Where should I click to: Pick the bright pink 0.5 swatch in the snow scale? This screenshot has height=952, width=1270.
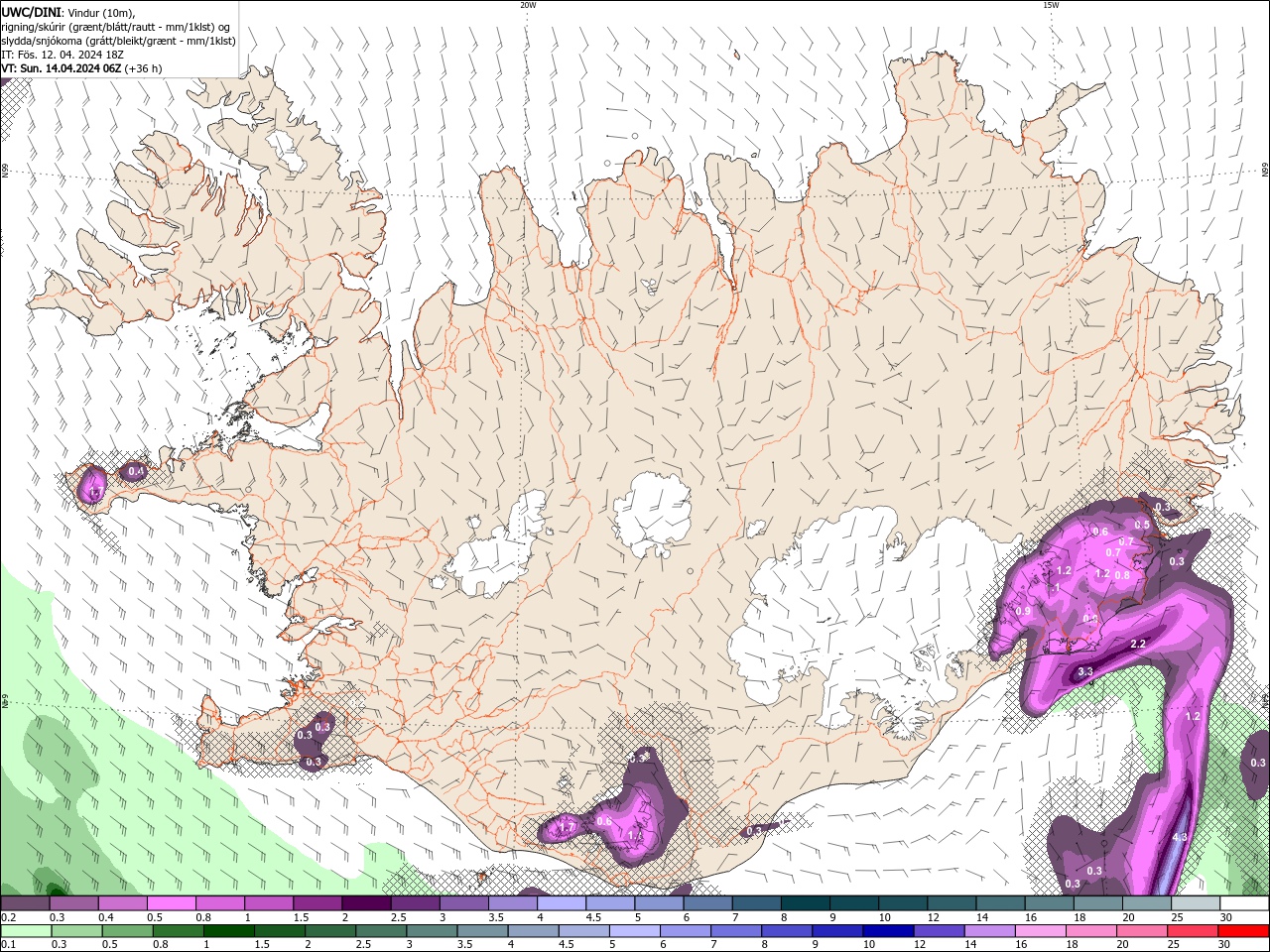tap(171, 903)
